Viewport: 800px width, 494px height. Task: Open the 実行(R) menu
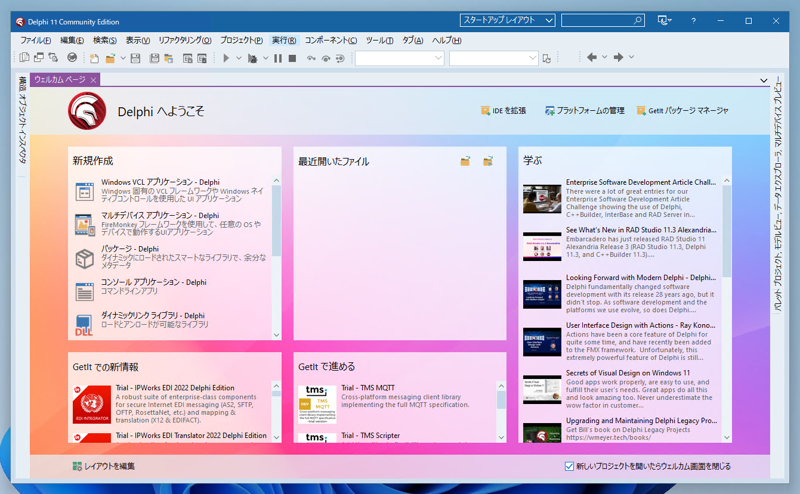click(x=284, y=40)
